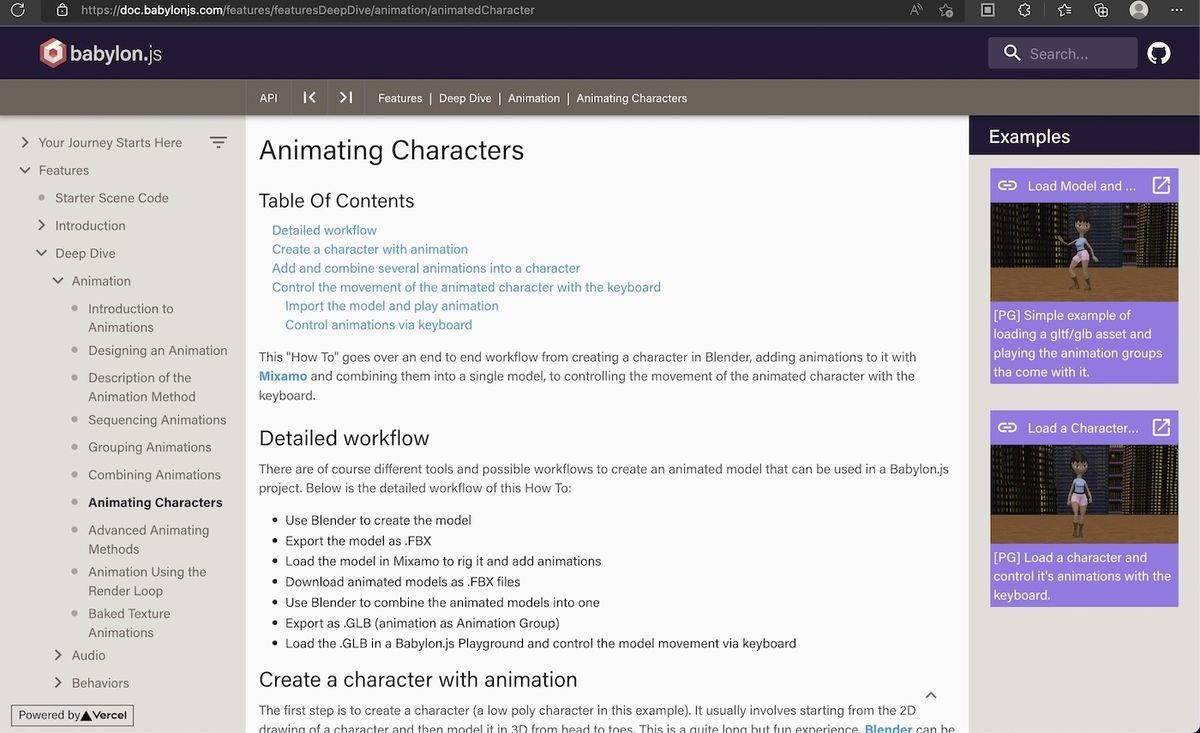Collapse the previous-page arrow in the breadcrumb bar
This screenshot has width=1200, height=733.
click(309, 97)
